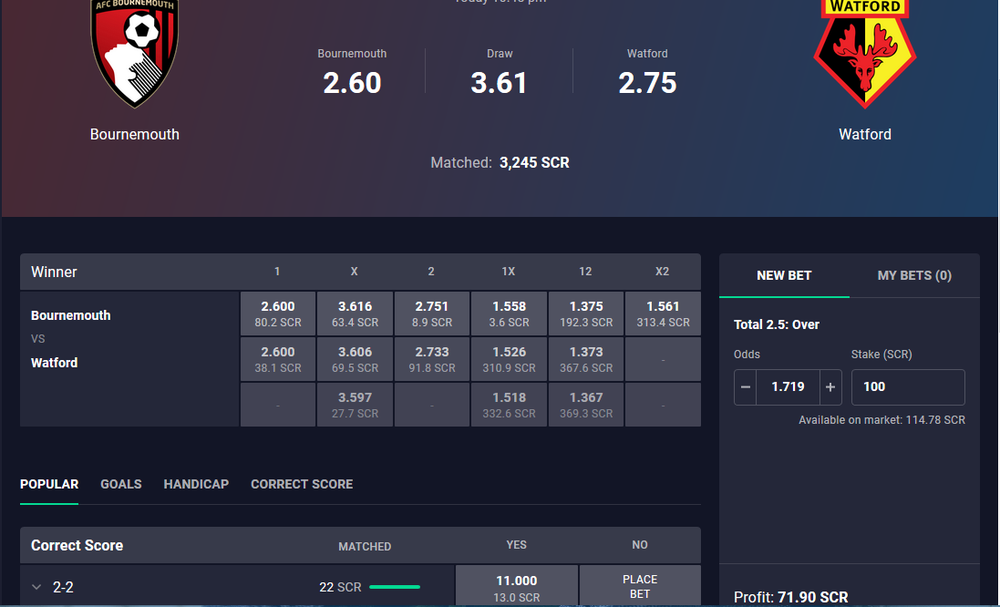Click the large Bournemouth 2.60 headline odds
This screenshot has width=1000, height=607.
(352, 83)
